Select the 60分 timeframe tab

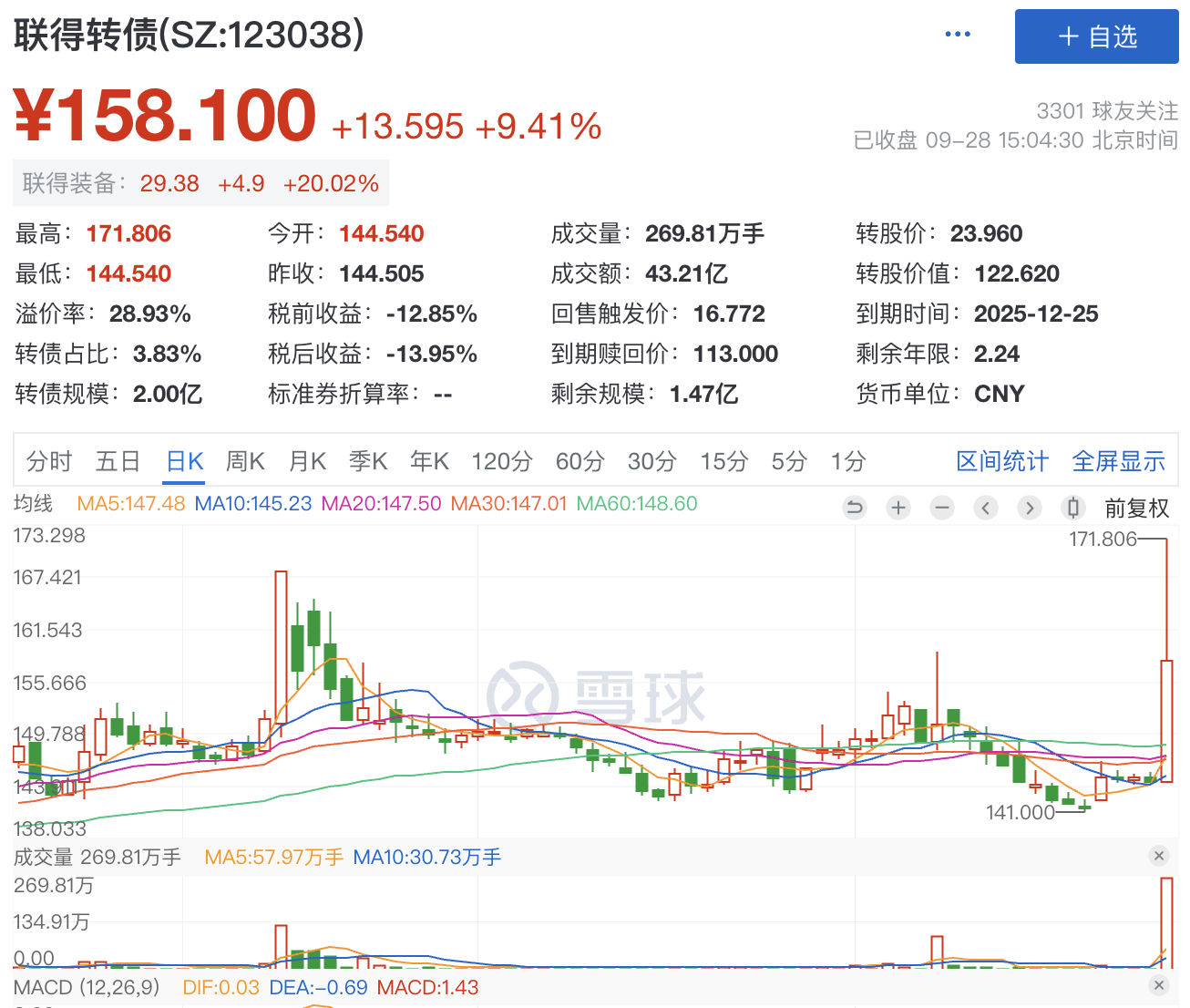coord(580,461)
